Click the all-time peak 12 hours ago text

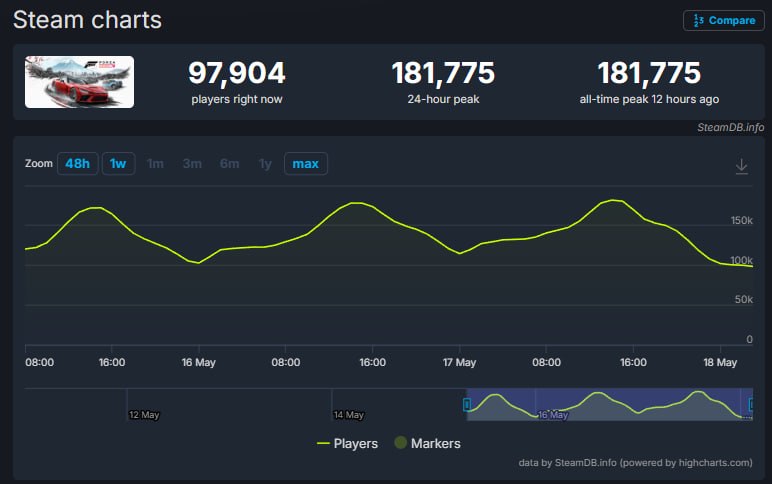pyautogui.click(x=649, y=99)
